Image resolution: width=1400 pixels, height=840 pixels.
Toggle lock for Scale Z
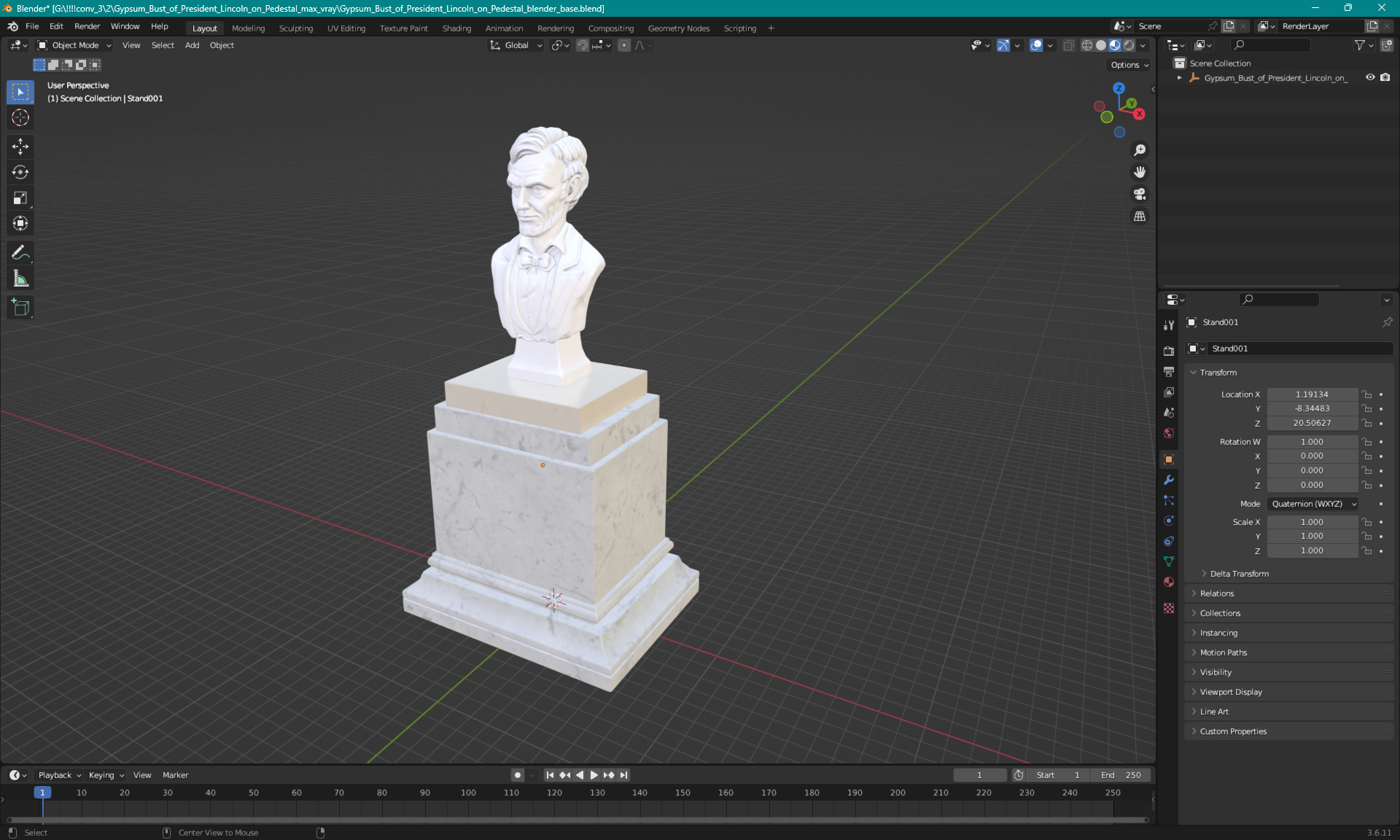tap(1367, 551)
